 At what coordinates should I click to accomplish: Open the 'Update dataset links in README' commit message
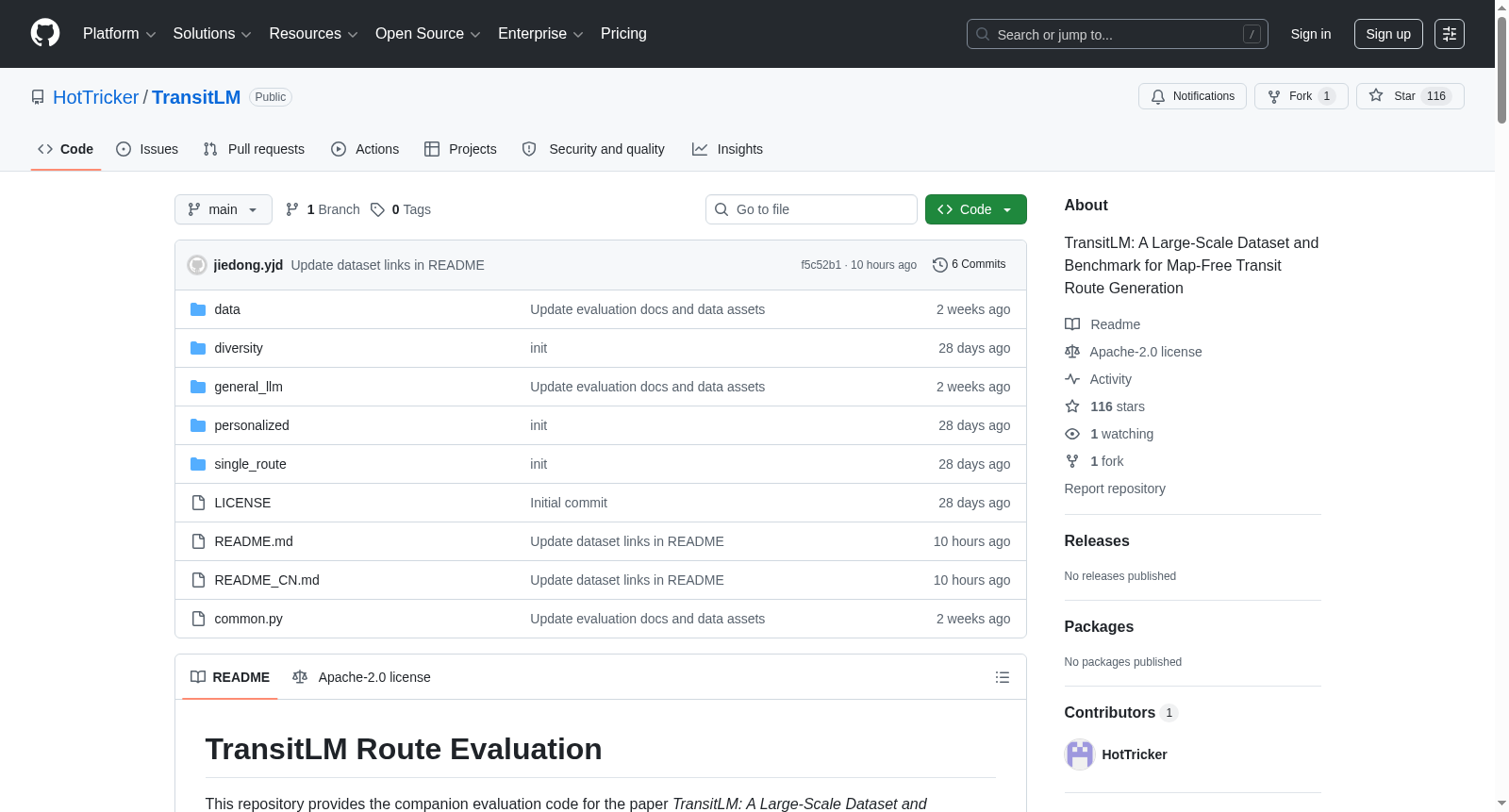(x=388, y=265)
